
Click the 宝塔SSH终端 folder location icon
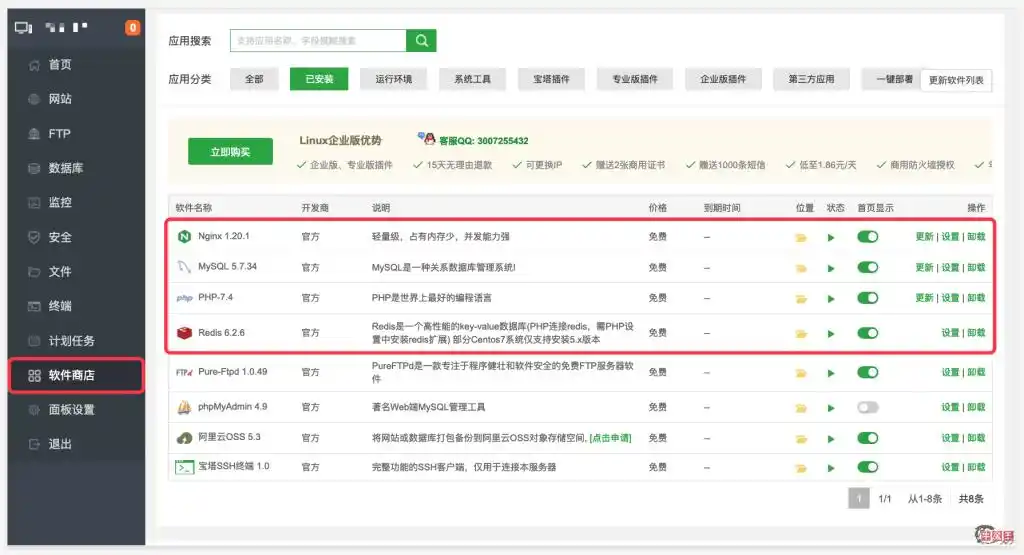tap(800, 468)
